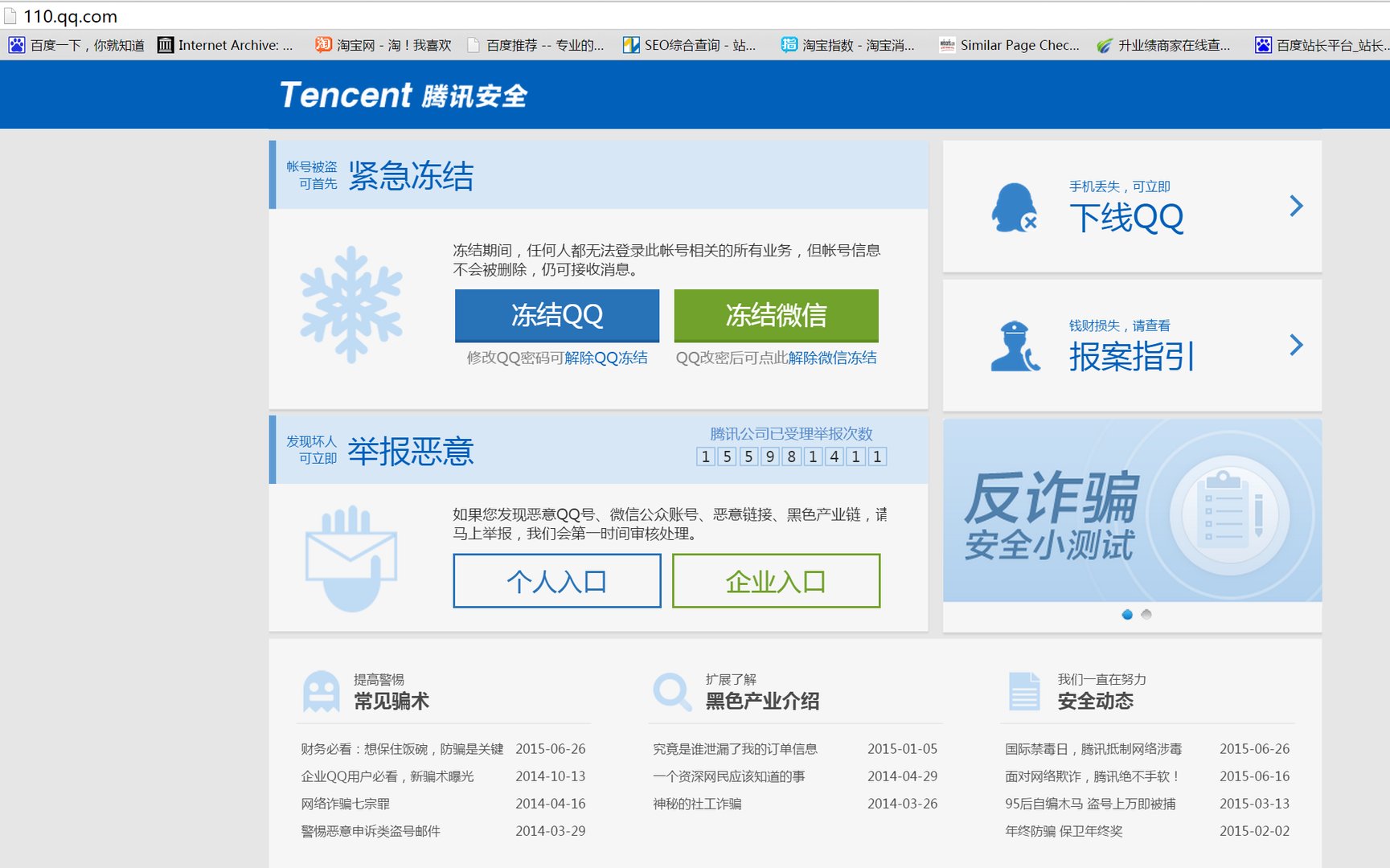Click the magnifier icon beside 黑色产业介绍

671,690
